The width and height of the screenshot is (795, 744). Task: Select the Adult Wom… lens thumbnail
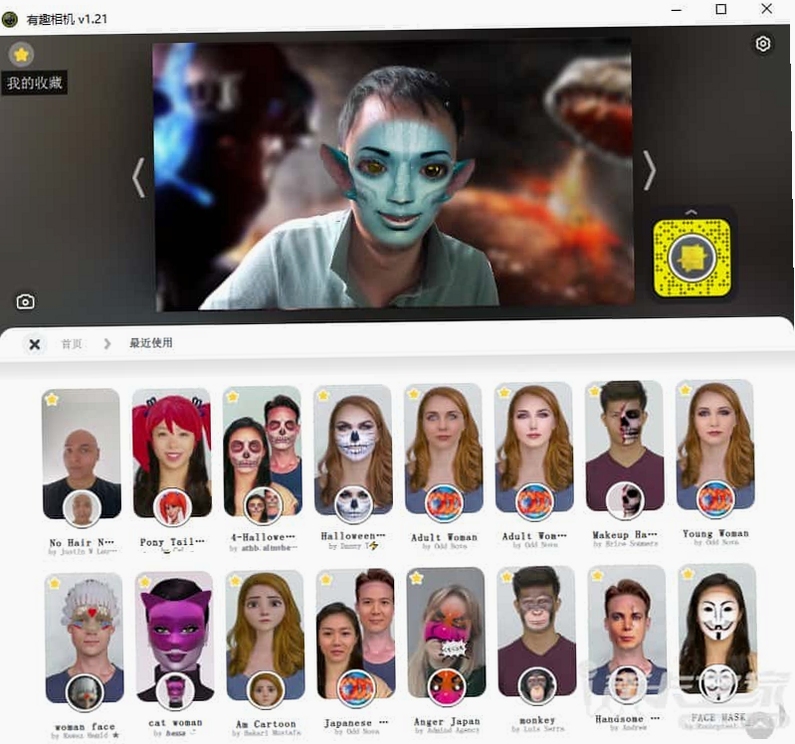pyautogui.click(x=534, y=447)
